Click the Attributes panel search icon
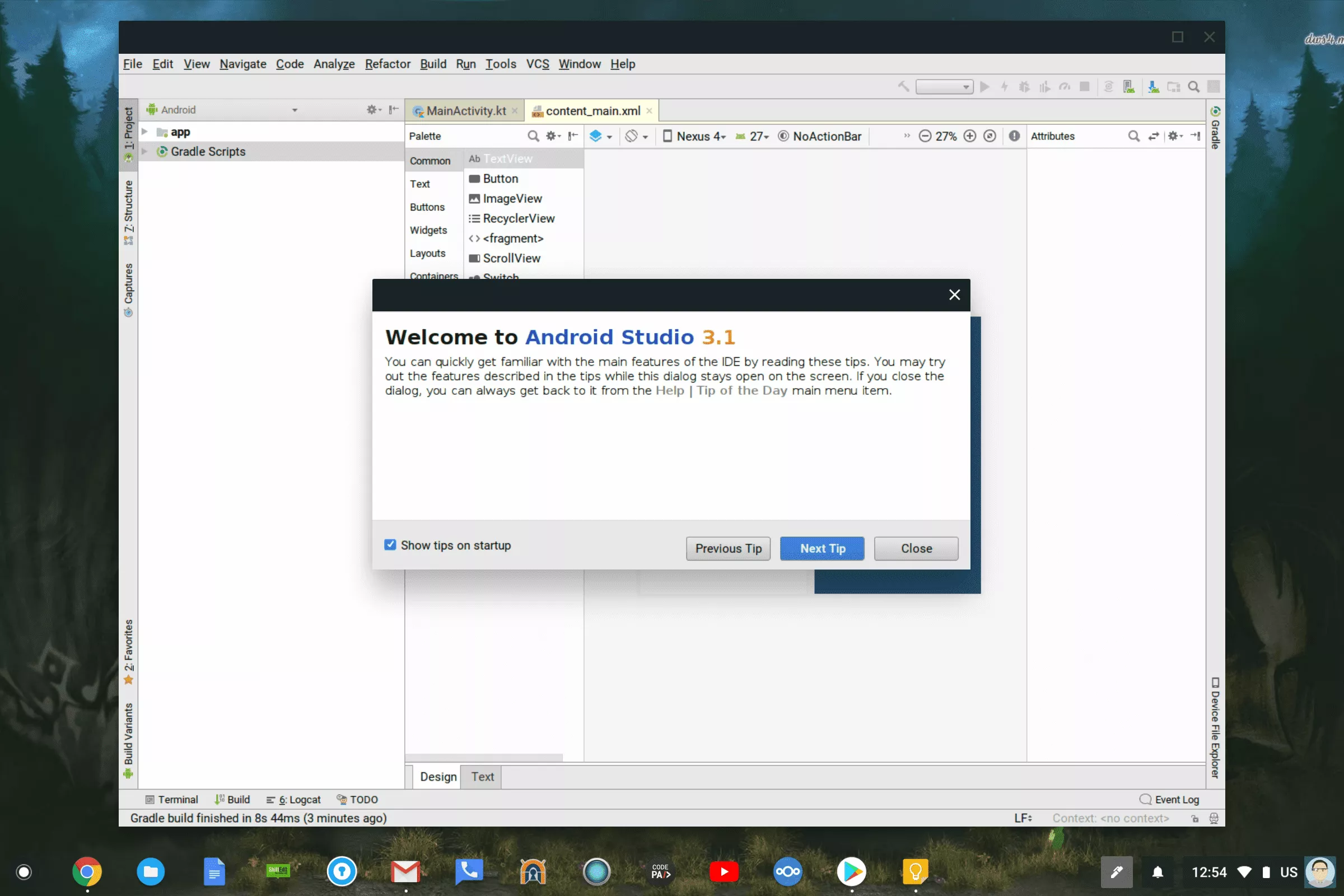 [1133, 136]
